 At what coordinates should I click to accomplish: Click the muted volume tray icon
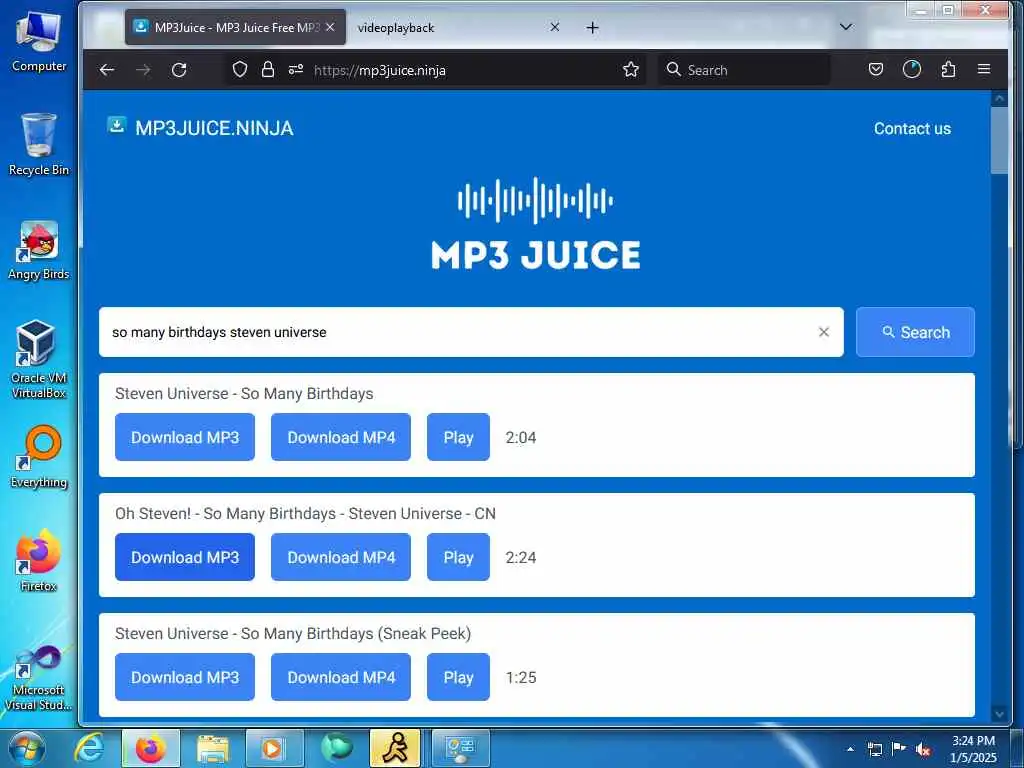[923, 749]
